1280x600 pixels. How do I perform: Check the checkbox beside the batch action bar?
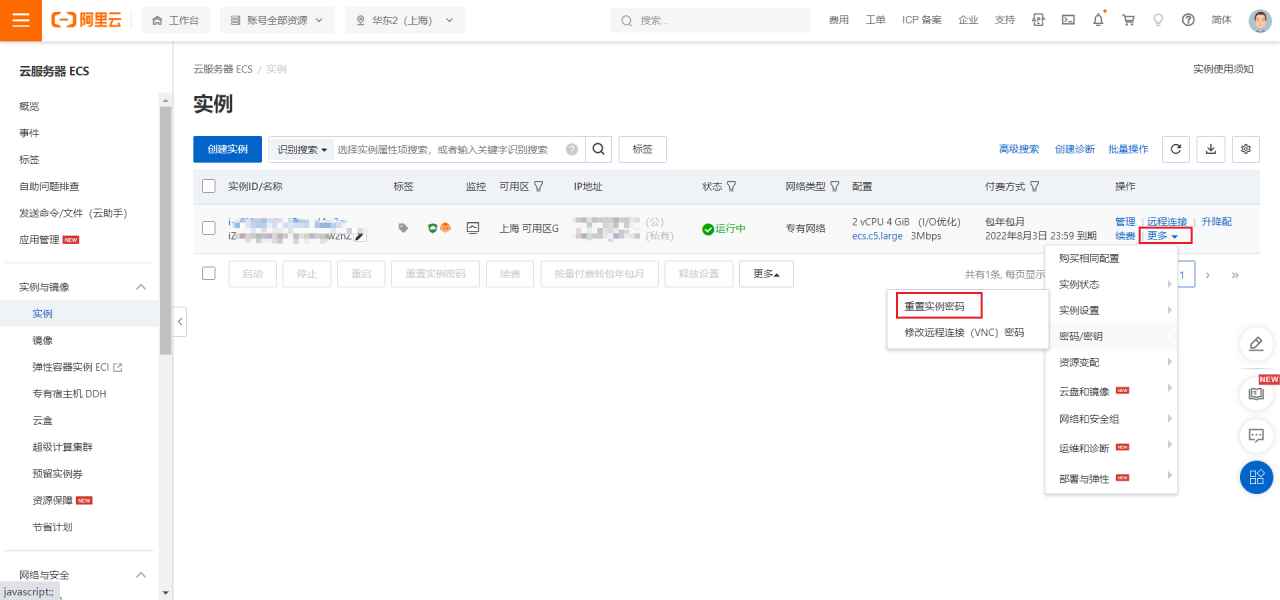[209, 273]
